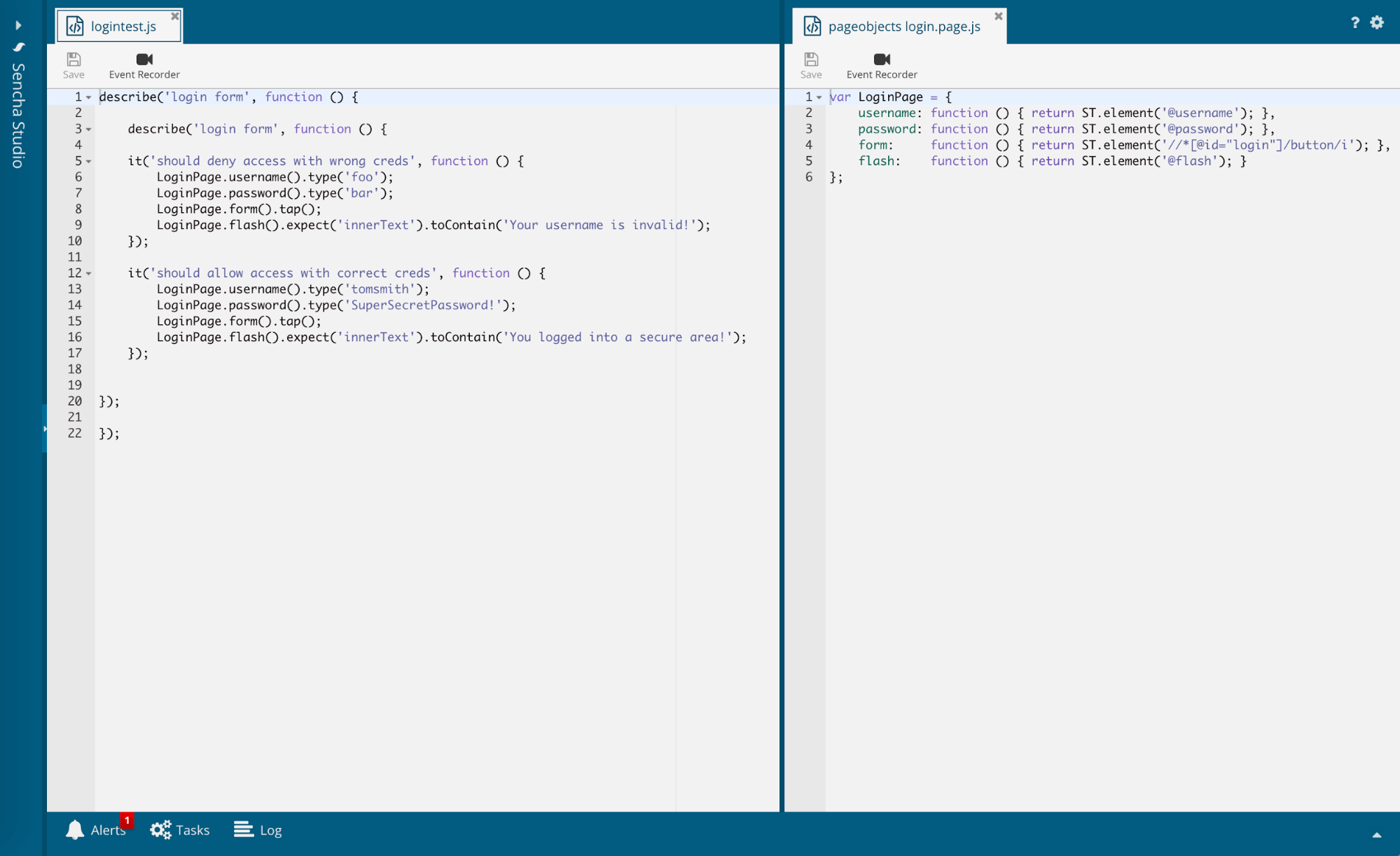Collapse code fold at line 3 in logintest.js
1400x856 pixels.
click(x=89, y=130)
